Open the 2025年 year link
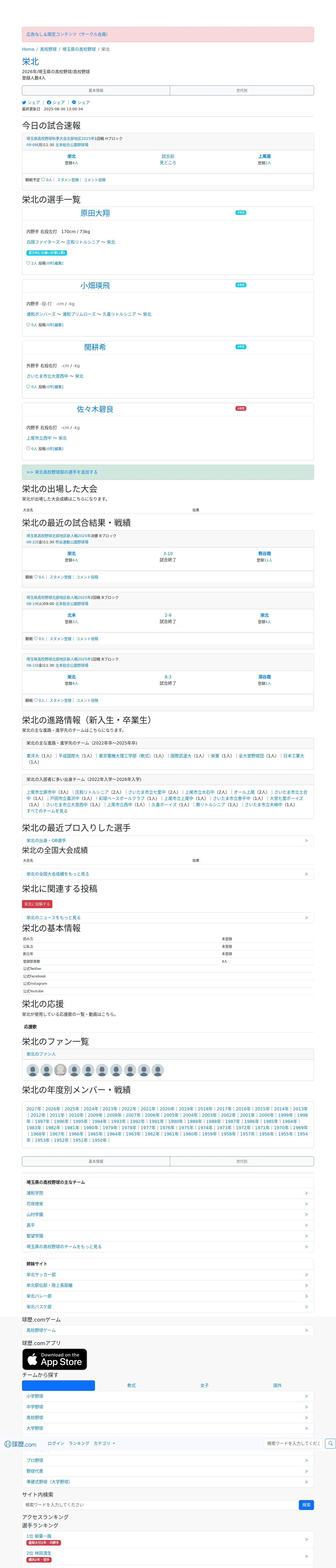Screen dimensions: 336x1568 tap(71, 1109)
